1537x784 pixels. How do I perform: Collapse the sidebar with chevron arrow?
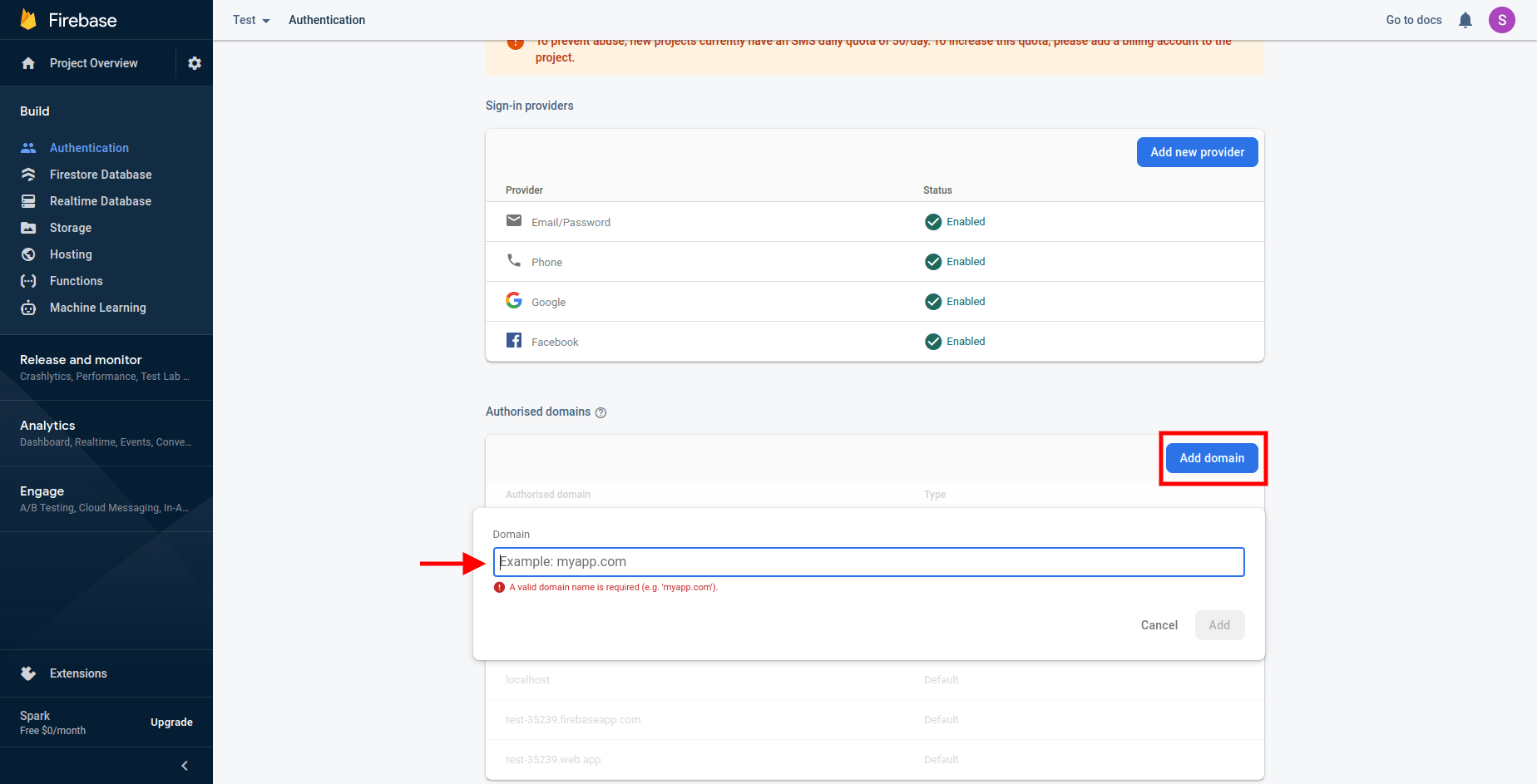point(185,766)
